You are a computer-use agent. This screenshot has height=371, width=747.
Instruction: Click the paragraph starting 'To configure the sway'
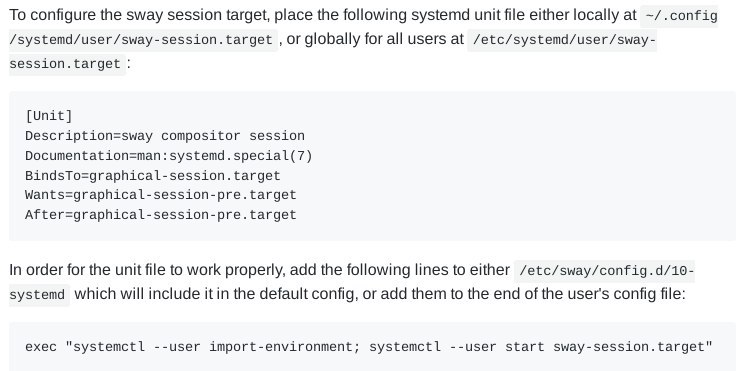[x=363, y=39]
